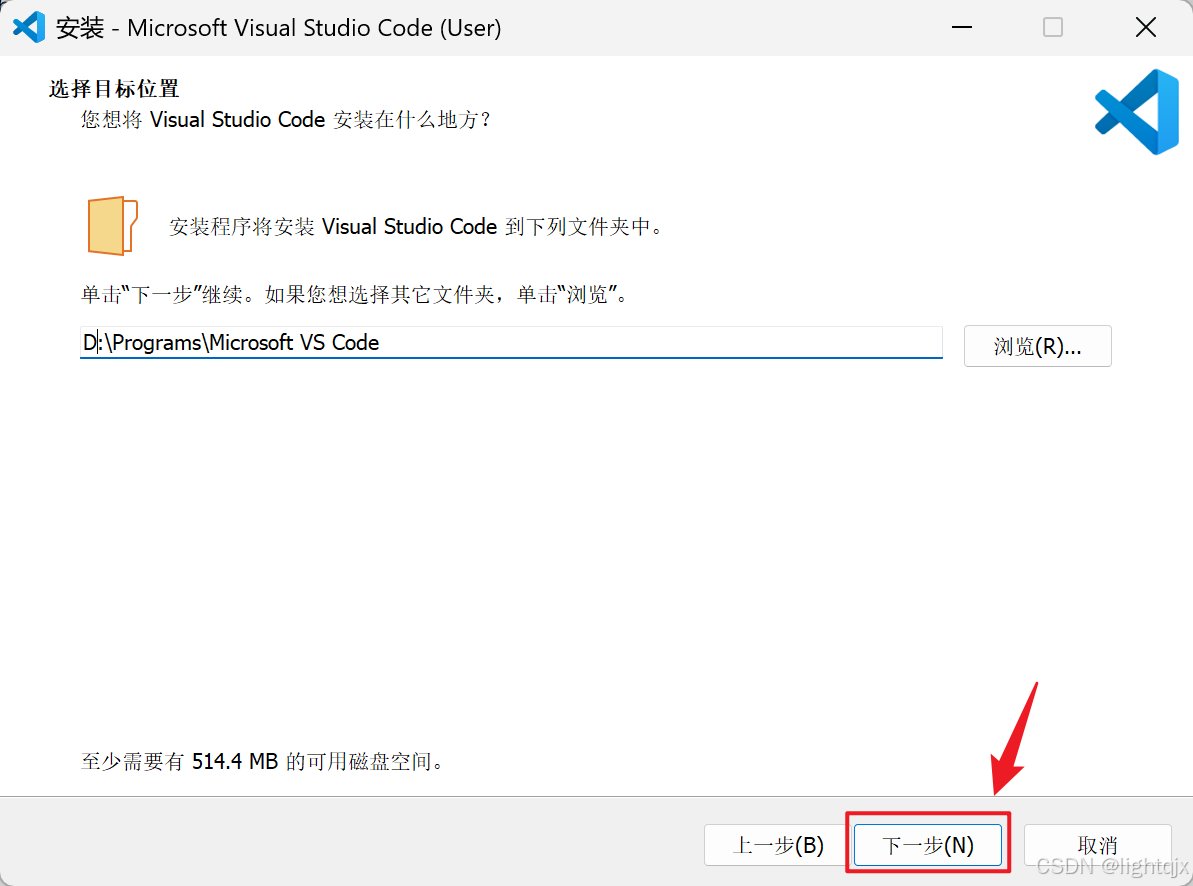Click the yellow folder icon
The width and height of the screenshot is (1193, 886).
(x=112, y=225)
